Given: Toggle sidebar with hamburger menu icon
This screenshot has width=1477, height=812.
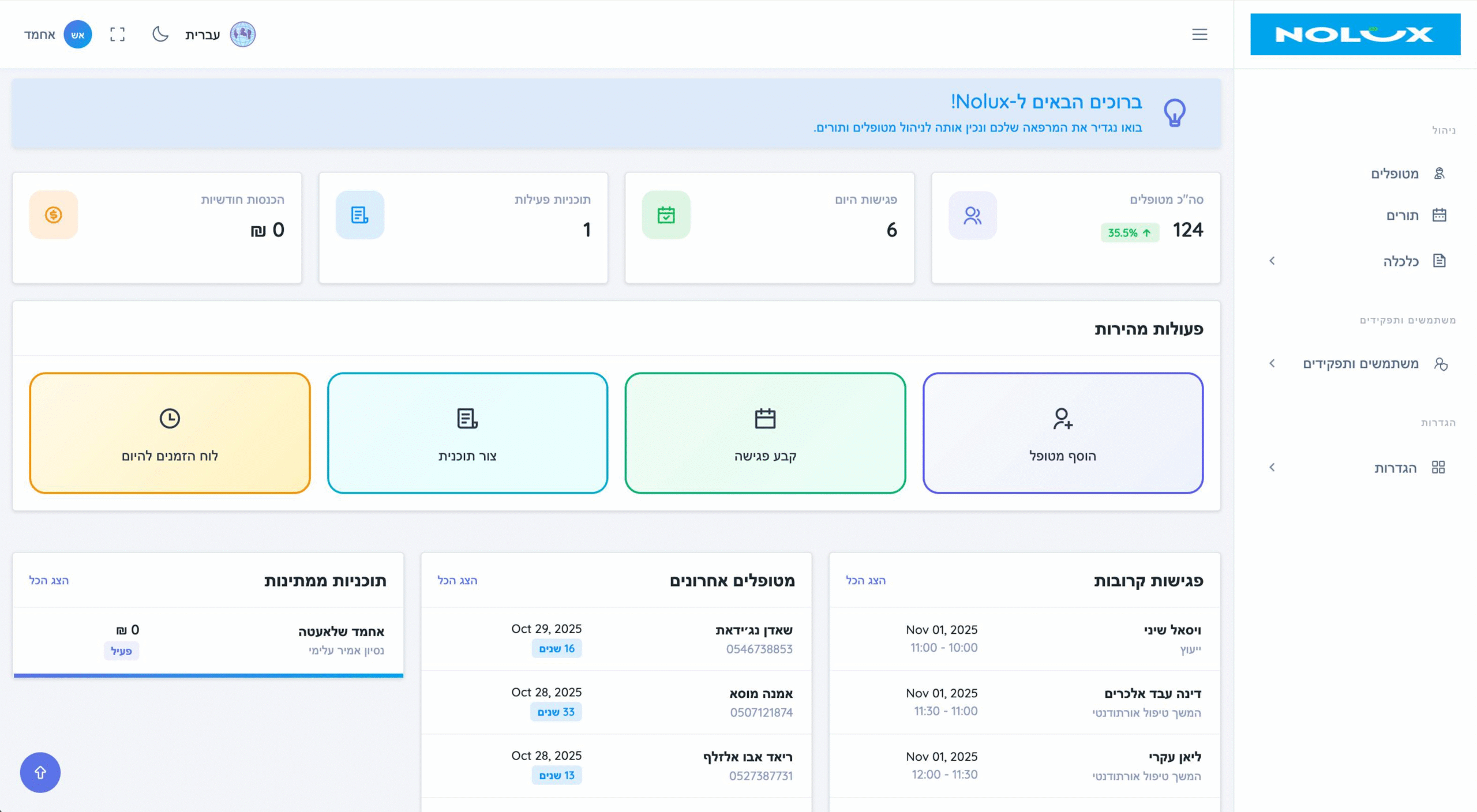Looking at the screenshot, I should click(x=1199, y=34).
